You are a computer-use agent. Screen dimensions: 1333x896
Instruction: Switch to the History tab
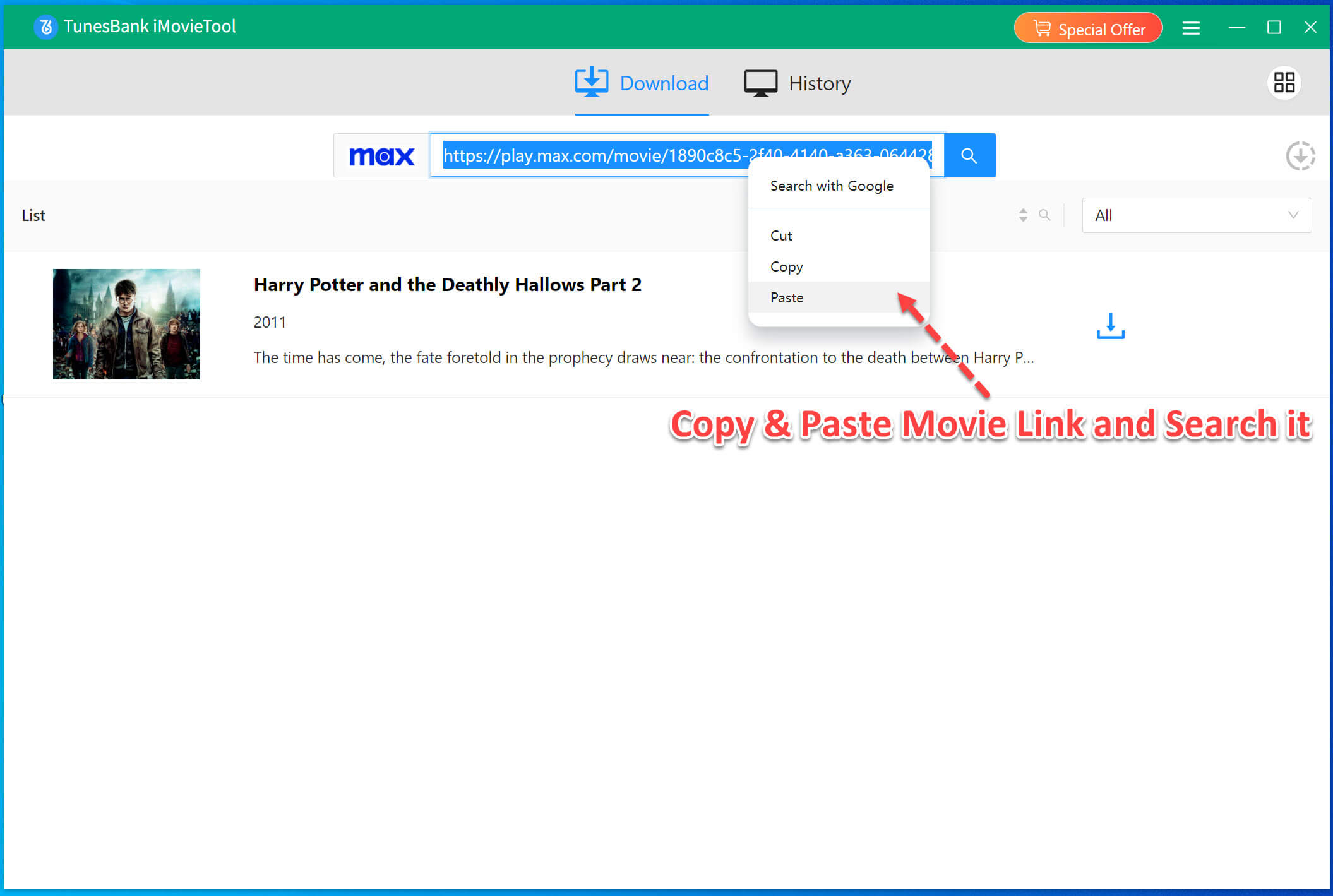pyautogui.click(x=798, y=83)
